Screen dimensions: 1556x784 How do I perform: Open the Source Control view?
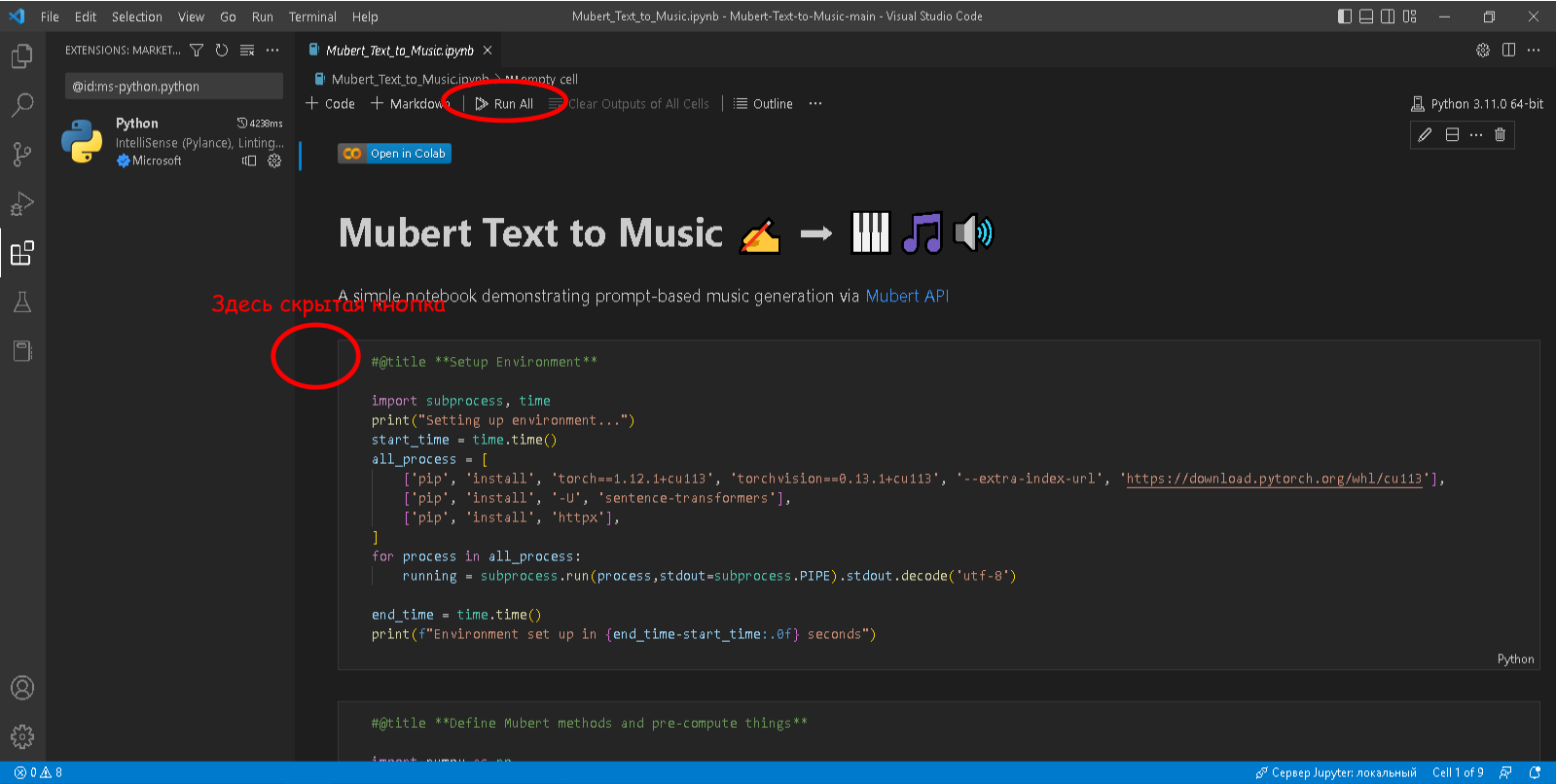click(21, 154)
